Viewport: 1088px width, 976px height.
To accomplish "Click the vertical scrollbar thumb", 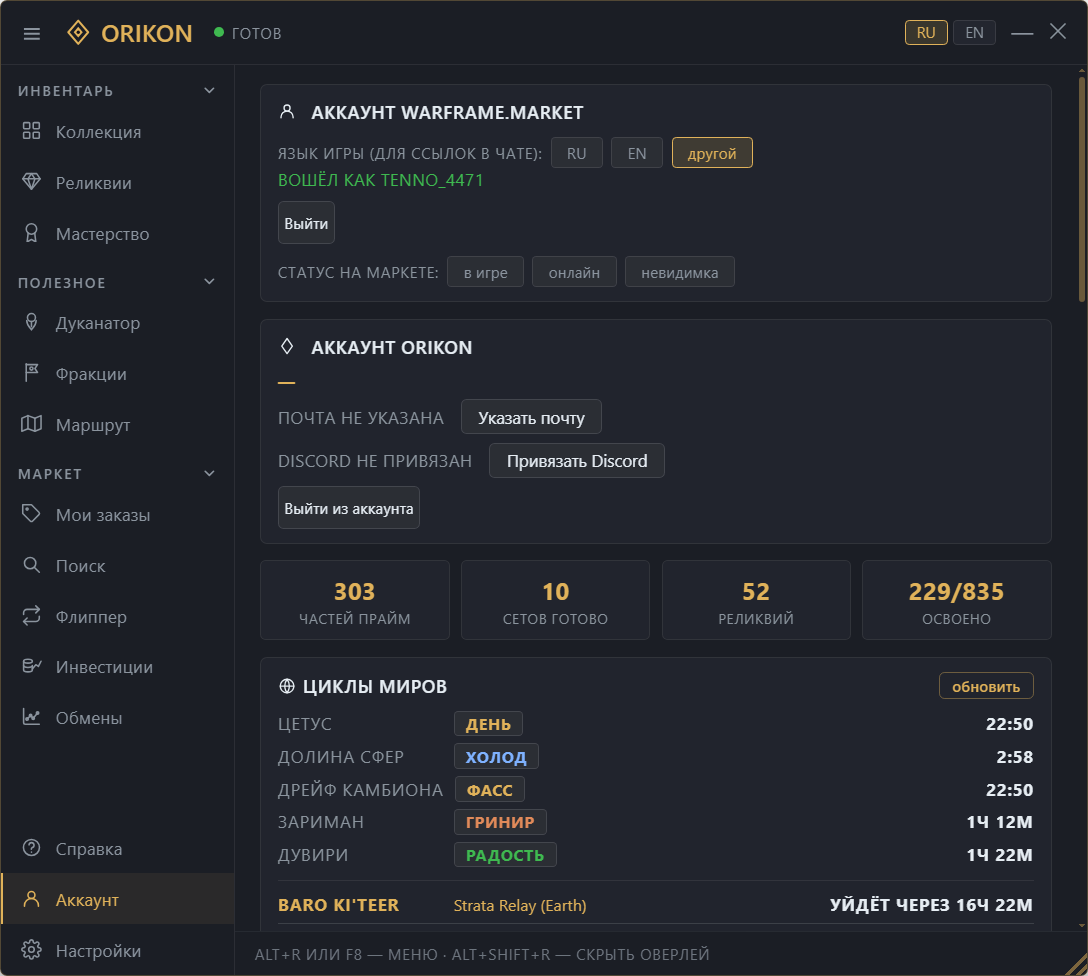I will point(1082,187).
